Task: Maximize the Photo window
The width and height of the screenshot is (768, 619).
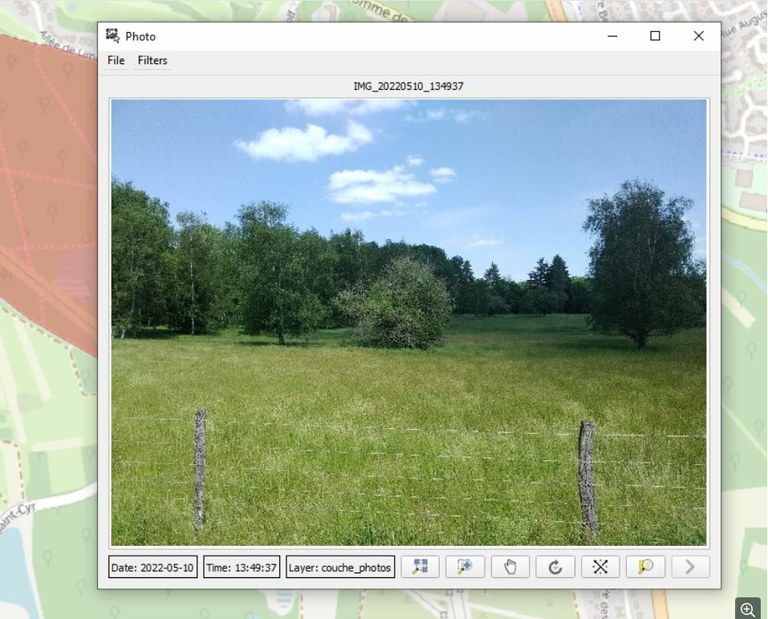Action: [655, 36]
